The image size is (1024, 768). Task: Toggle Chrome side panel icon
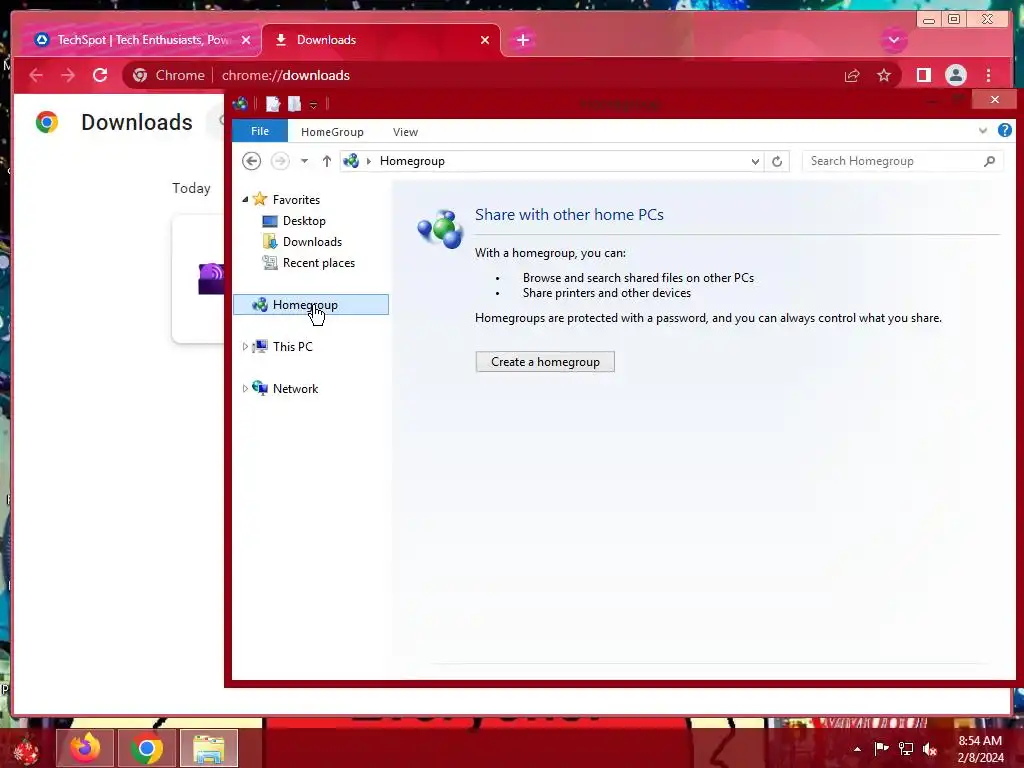(x=923, y=76)
